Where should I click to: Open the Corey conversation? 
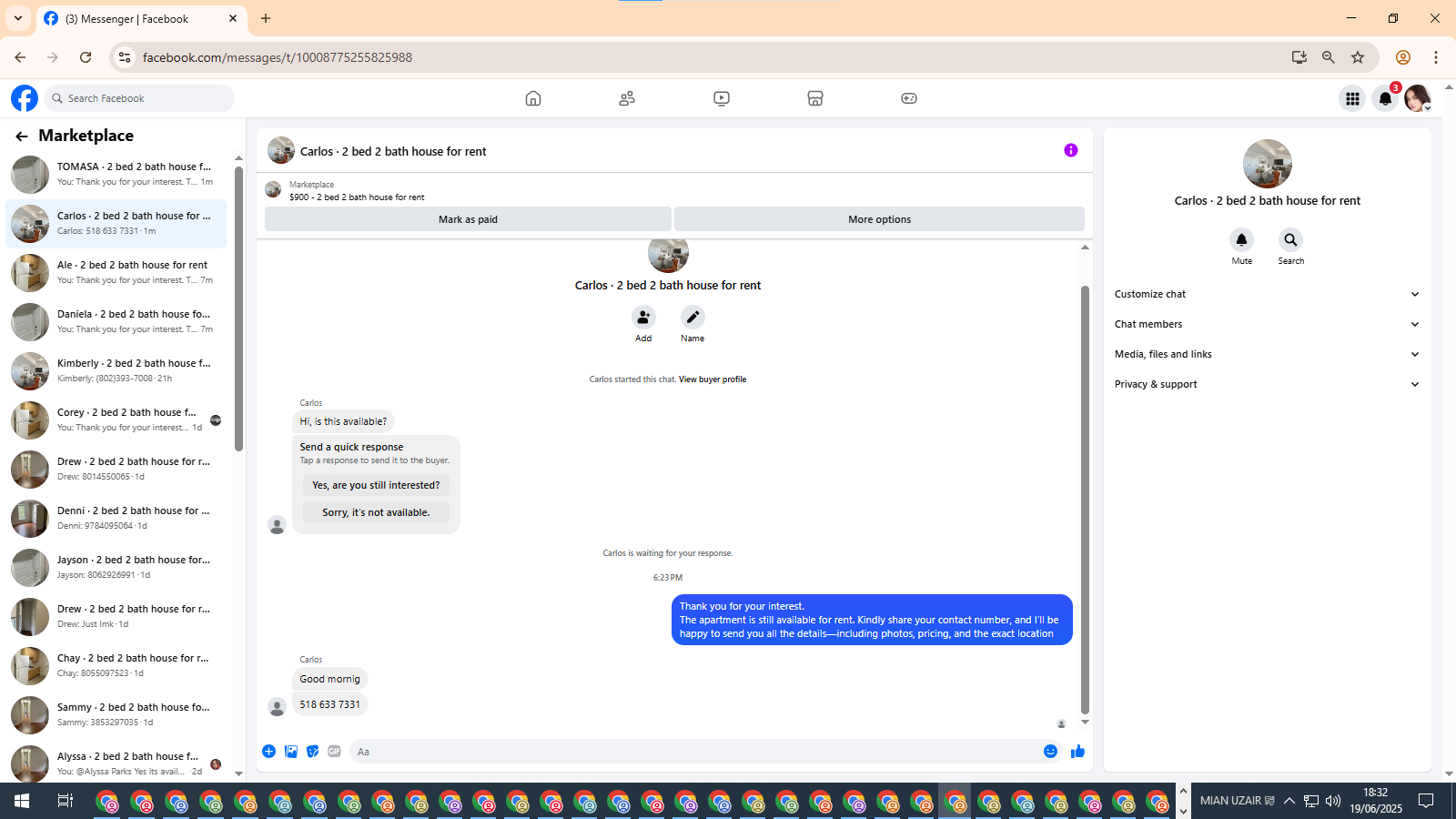[x=116, y=420]
